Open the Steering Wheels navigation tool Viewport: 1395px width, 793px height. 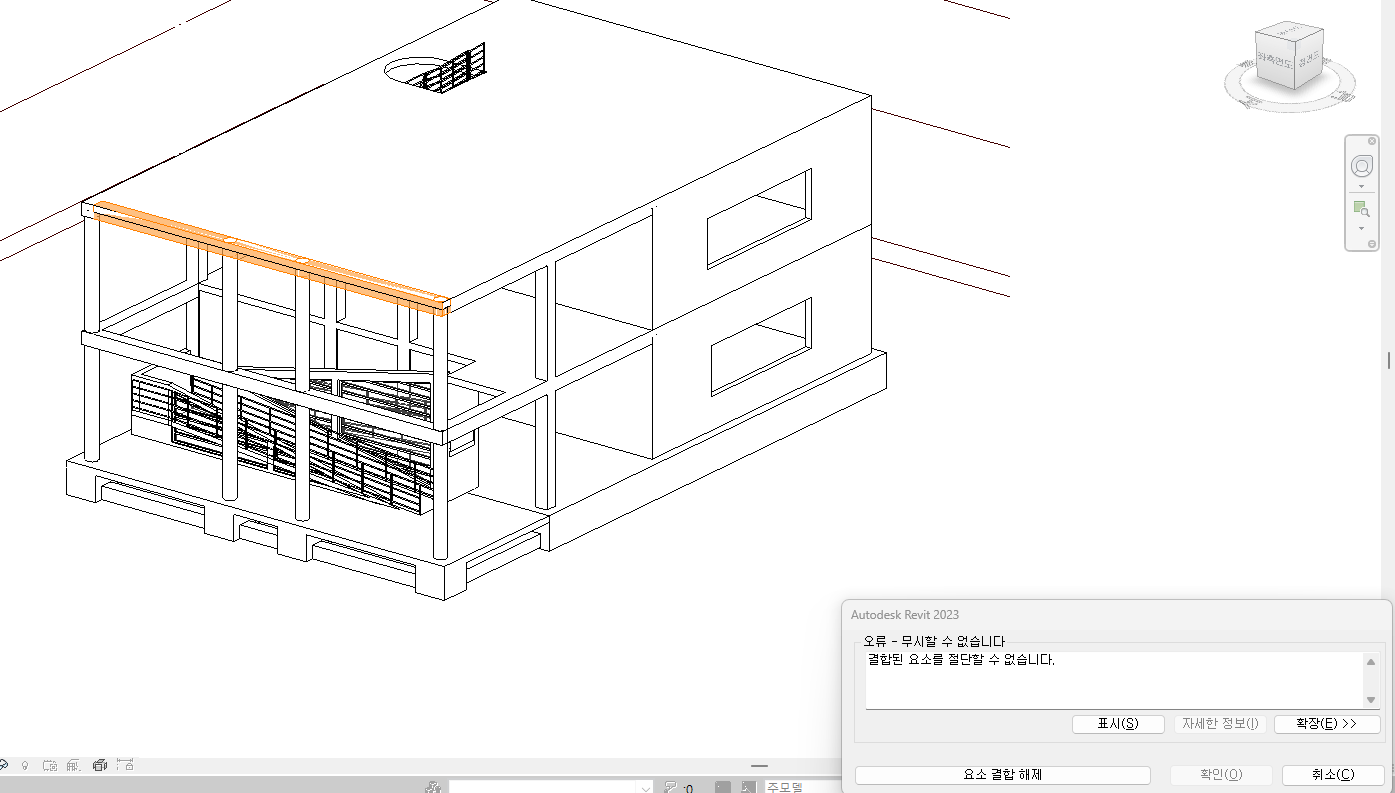coord(1361,166)
